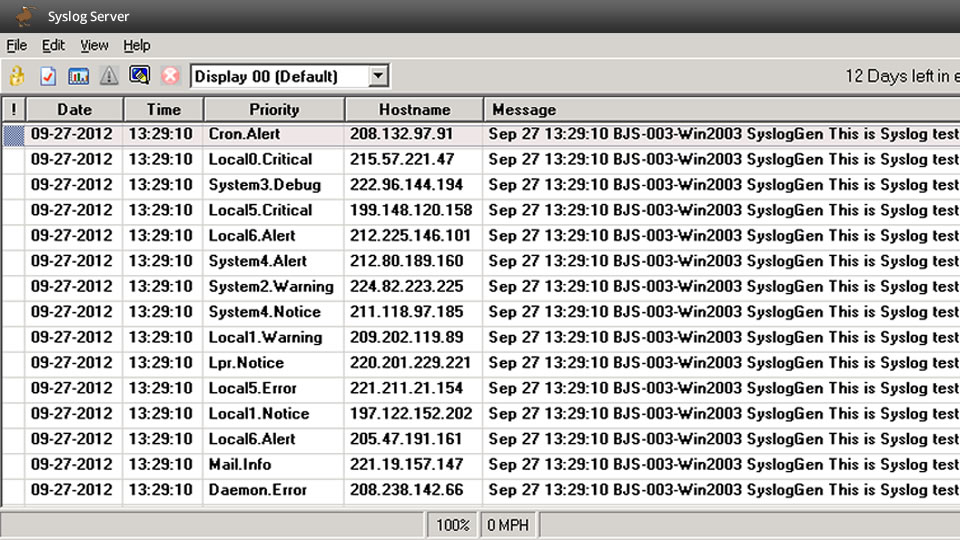Sort by the Hostname column header
This screenshot has width=960, height=540.
coord(414,110)
